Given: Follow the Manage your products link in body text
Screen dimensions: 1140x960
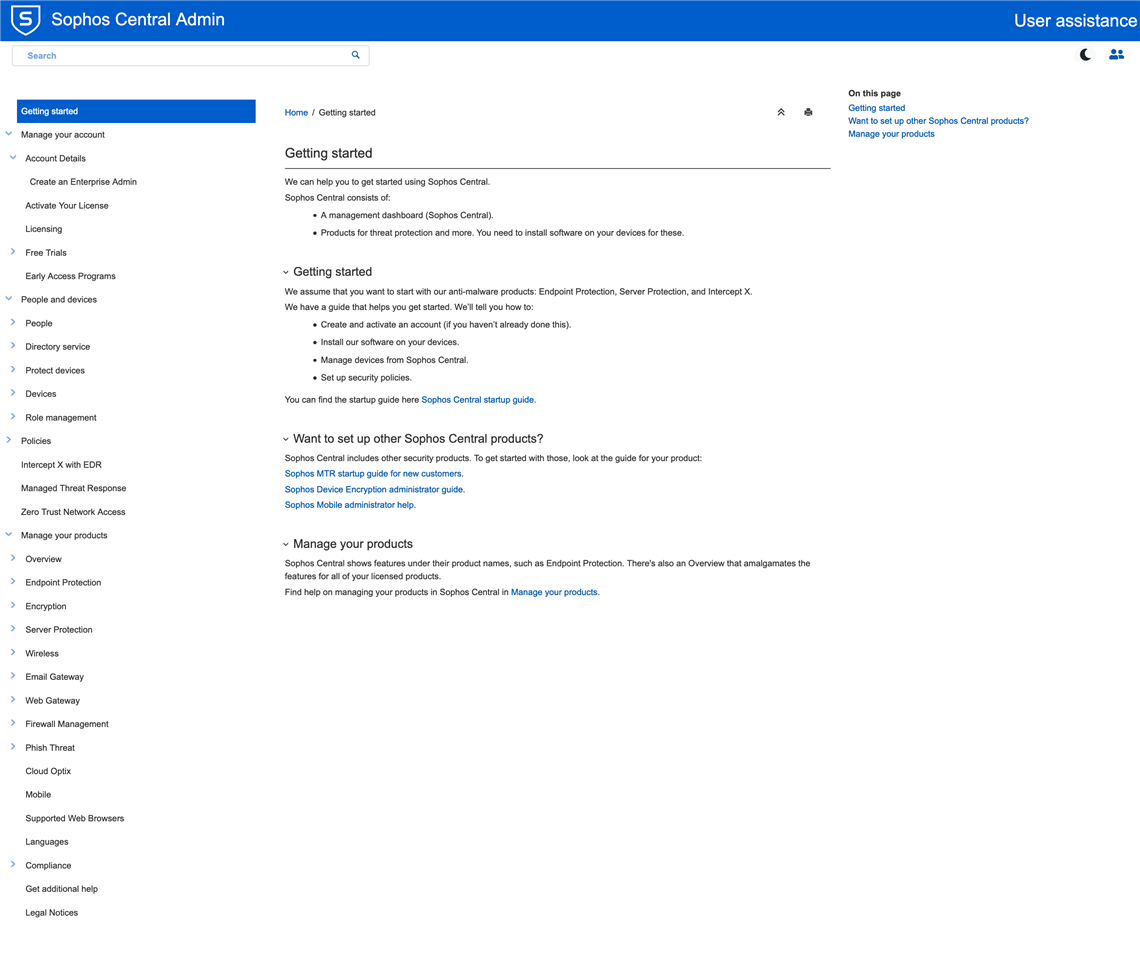Looking at the screenshot, I should pos(554,592).
